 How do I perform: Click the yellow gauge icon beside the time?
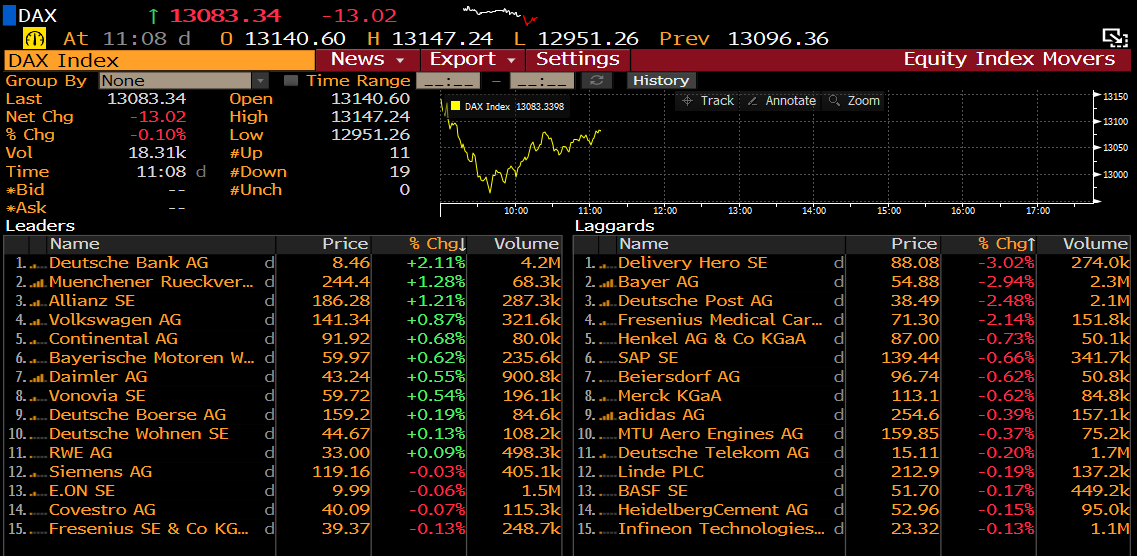pos(36,38)
